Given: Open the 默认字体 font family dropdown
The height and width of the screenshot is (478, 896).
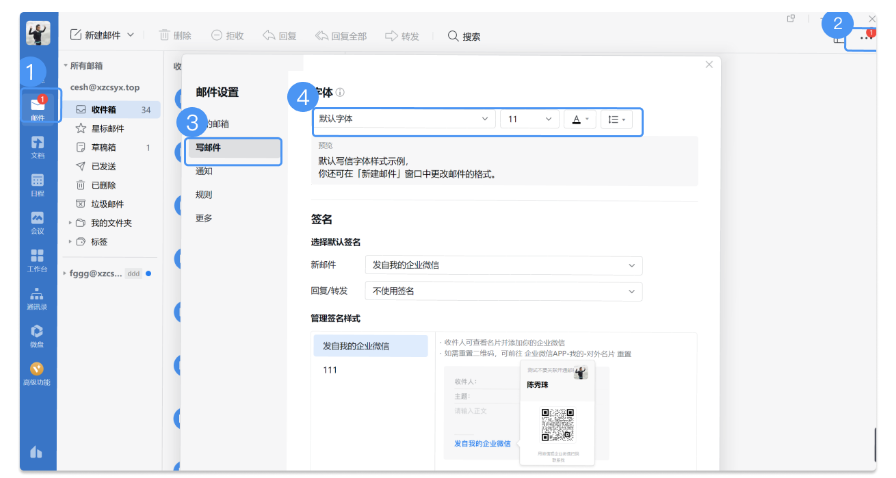Looking at the screenshot, I should [404, 119].
